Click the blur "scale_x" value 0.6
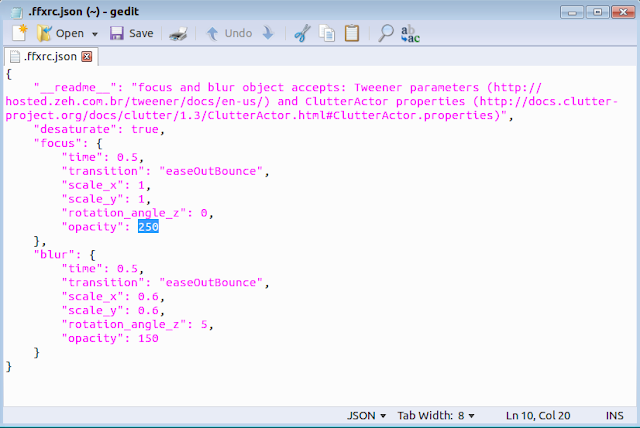640x428 pixels. coord(148,296)
